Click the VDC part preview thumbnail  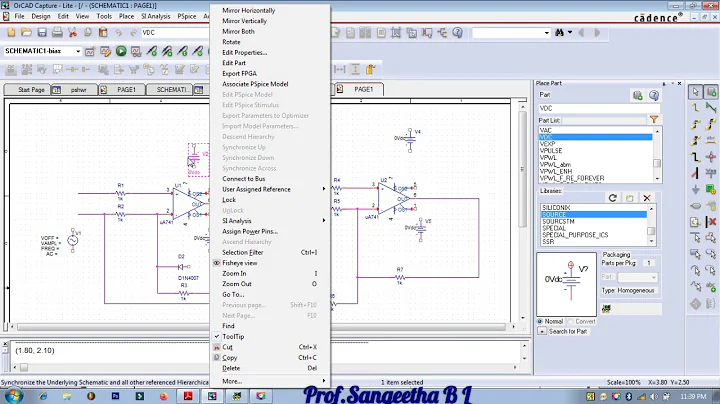coord(567,284)
